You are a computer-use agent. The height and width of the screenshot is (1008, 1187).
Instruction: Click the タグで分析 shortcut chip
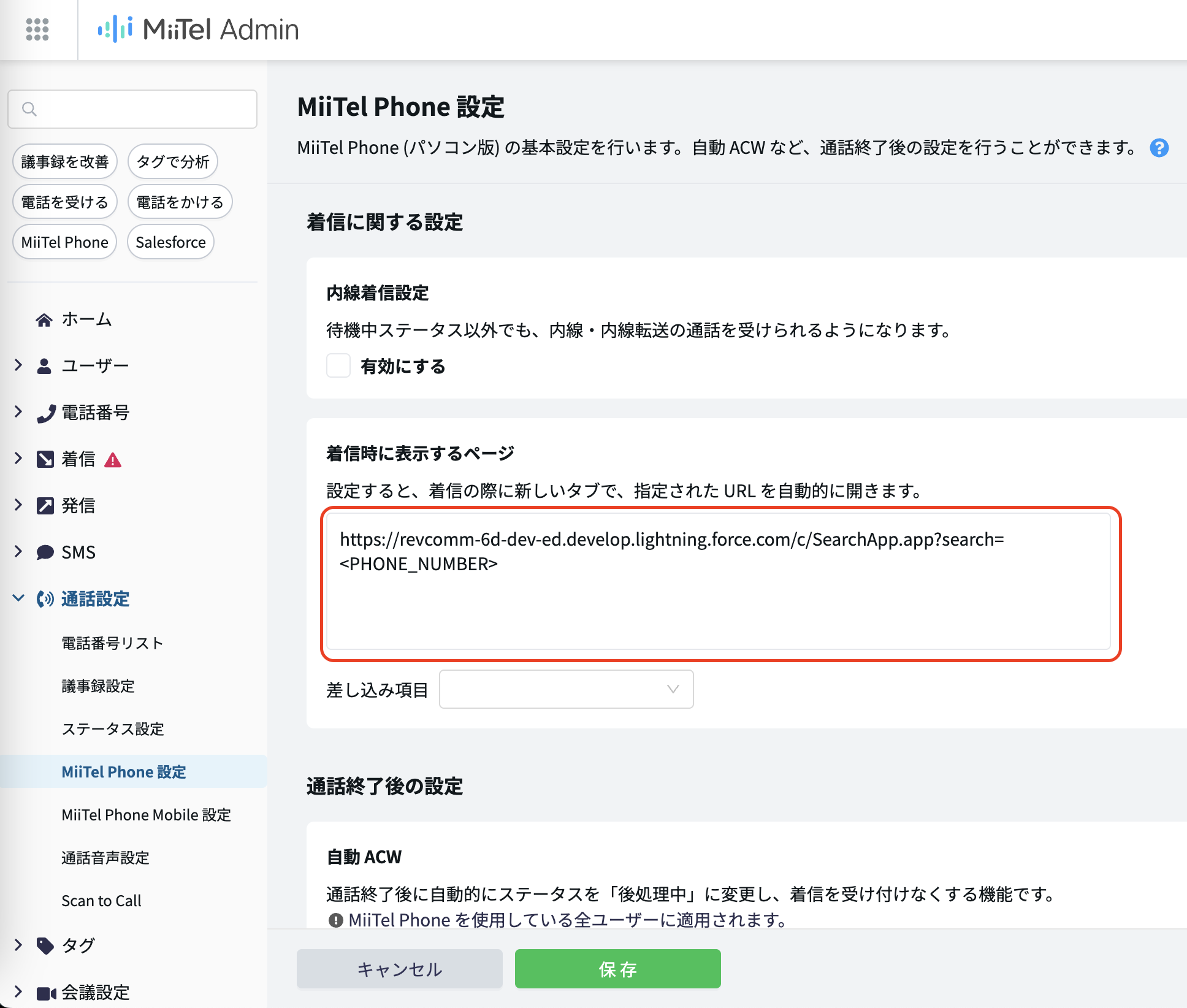(173, 161)
